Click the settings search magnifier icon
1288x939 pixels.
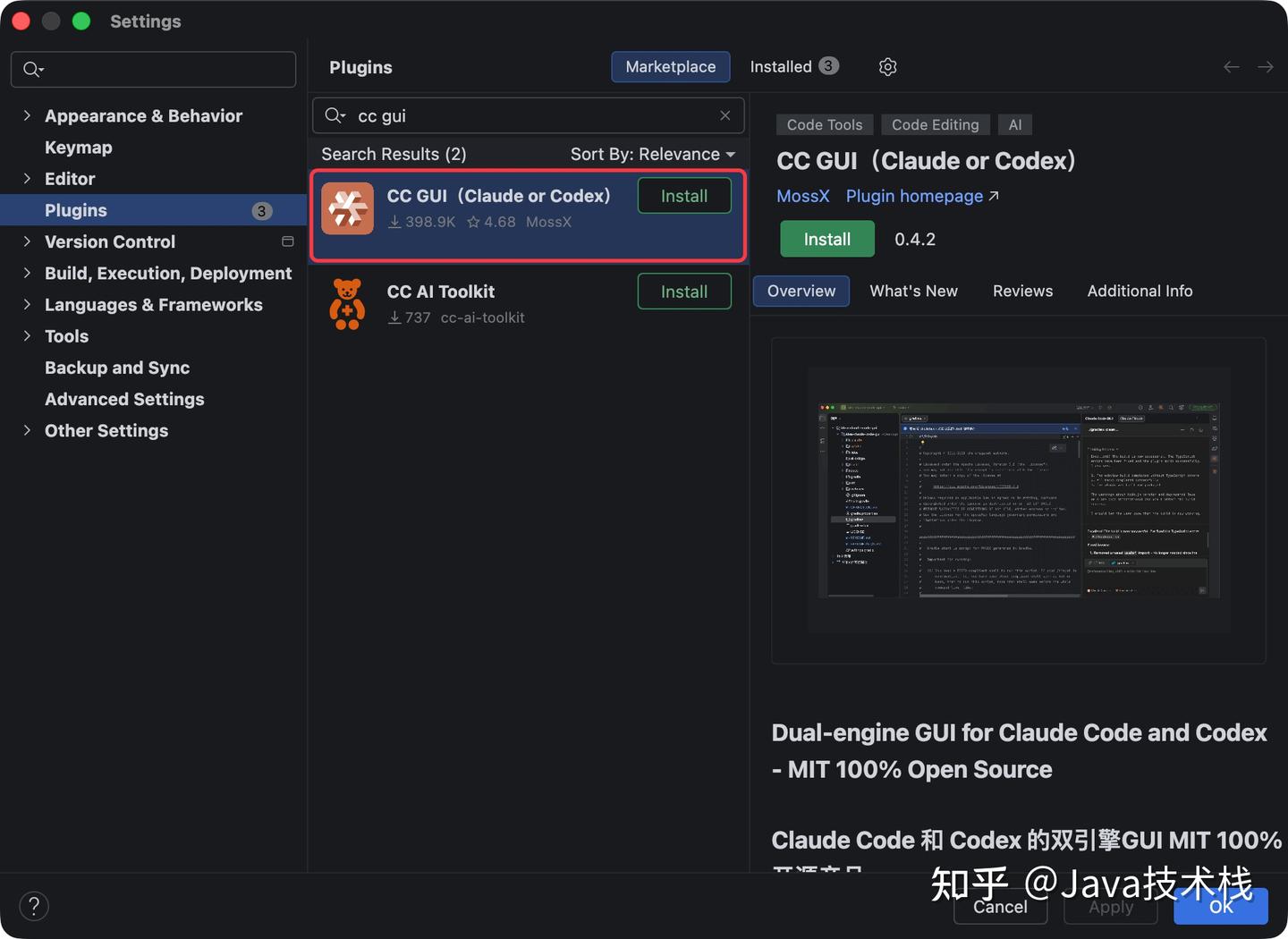click(33, 69)
